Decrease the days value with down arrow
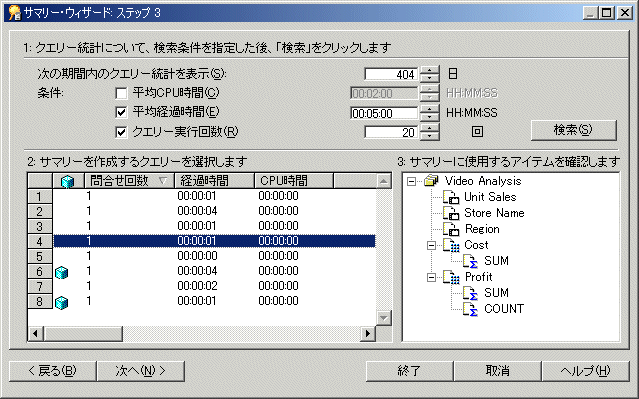 430,78
